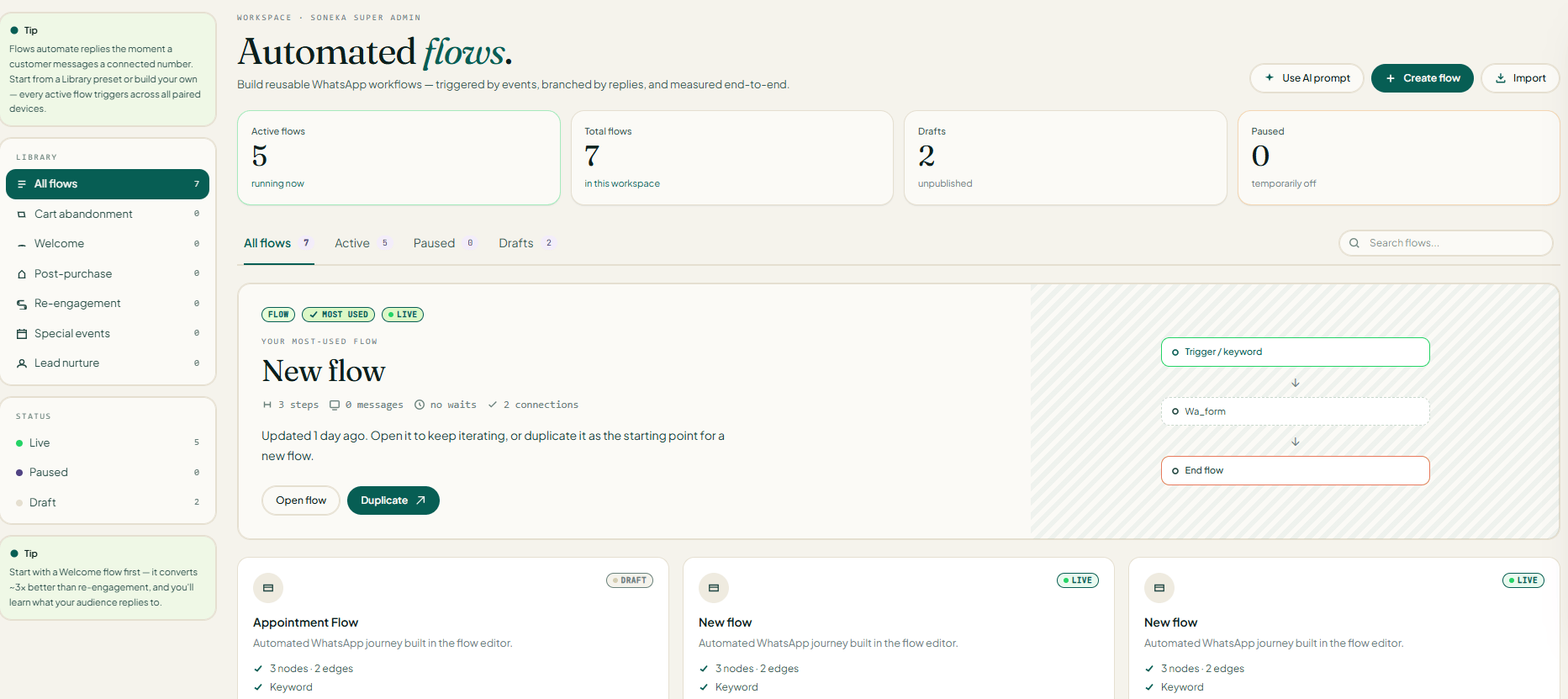Filter by Paused status in sidebar
The width and height of the screenshot is (1568, 699).
coord(108,473)
